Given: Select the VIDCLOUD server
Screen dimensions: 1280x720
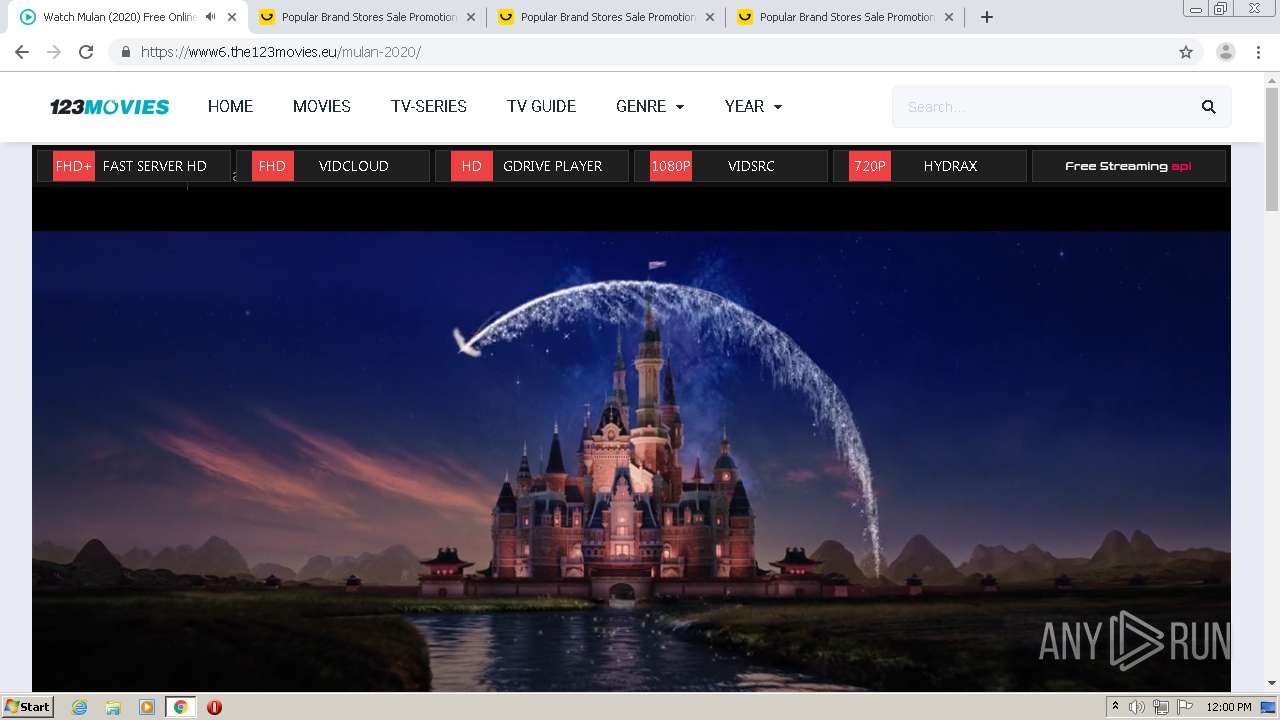Looking at the screenshot, I should coord(333,166).
